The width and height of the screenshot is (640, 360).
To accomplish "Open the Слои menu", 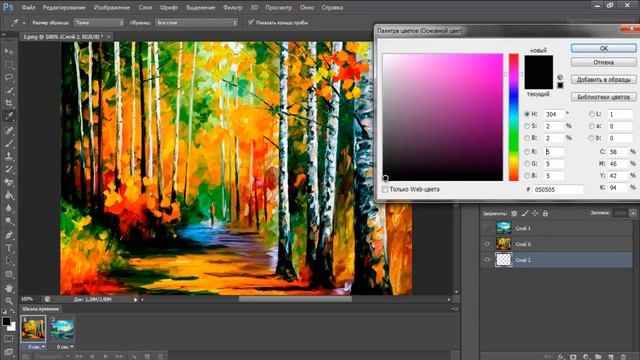I will tap(145, 7).
